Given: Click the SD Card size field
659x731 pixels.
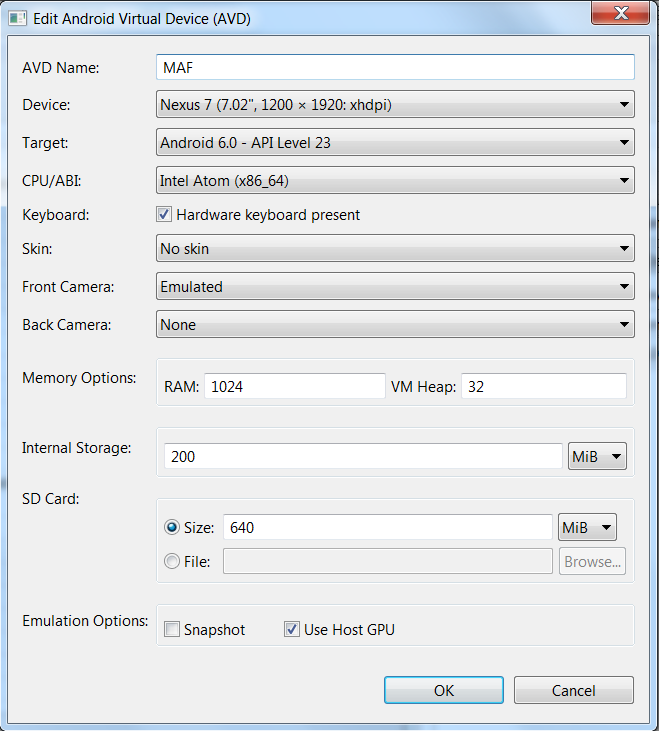Looking at the screenshot, I should pos(388,527).
